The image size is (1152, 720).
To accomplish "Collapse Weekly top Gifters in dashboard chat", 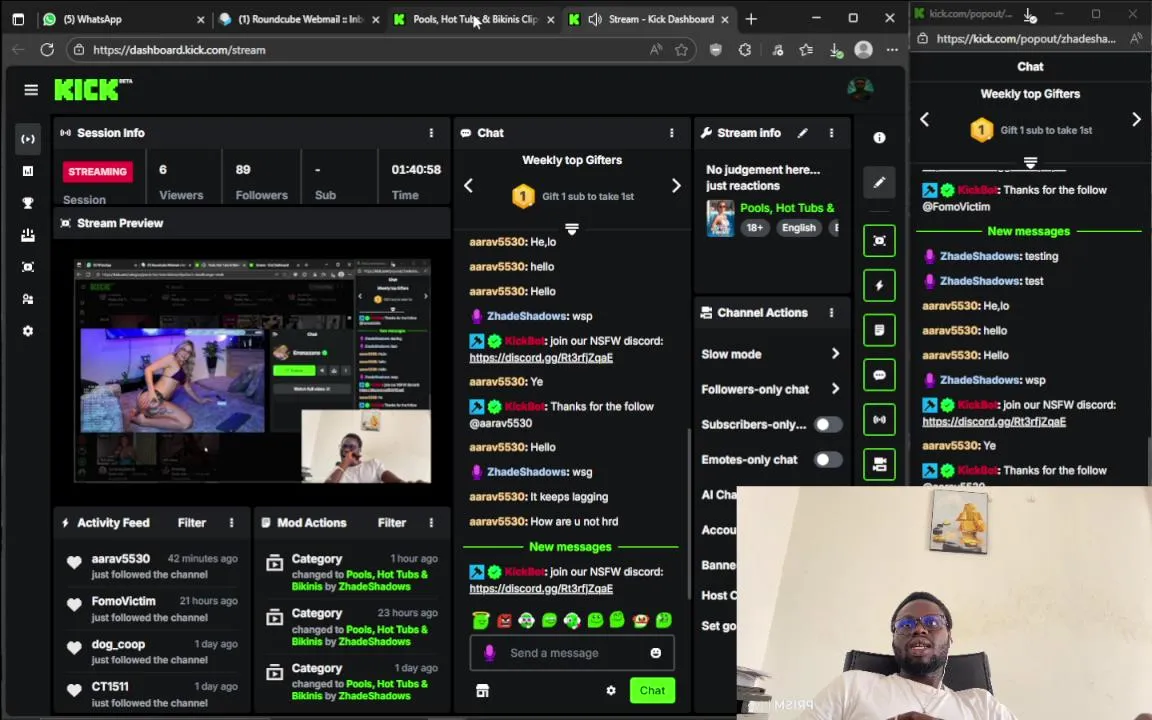I will click(572, 229).
